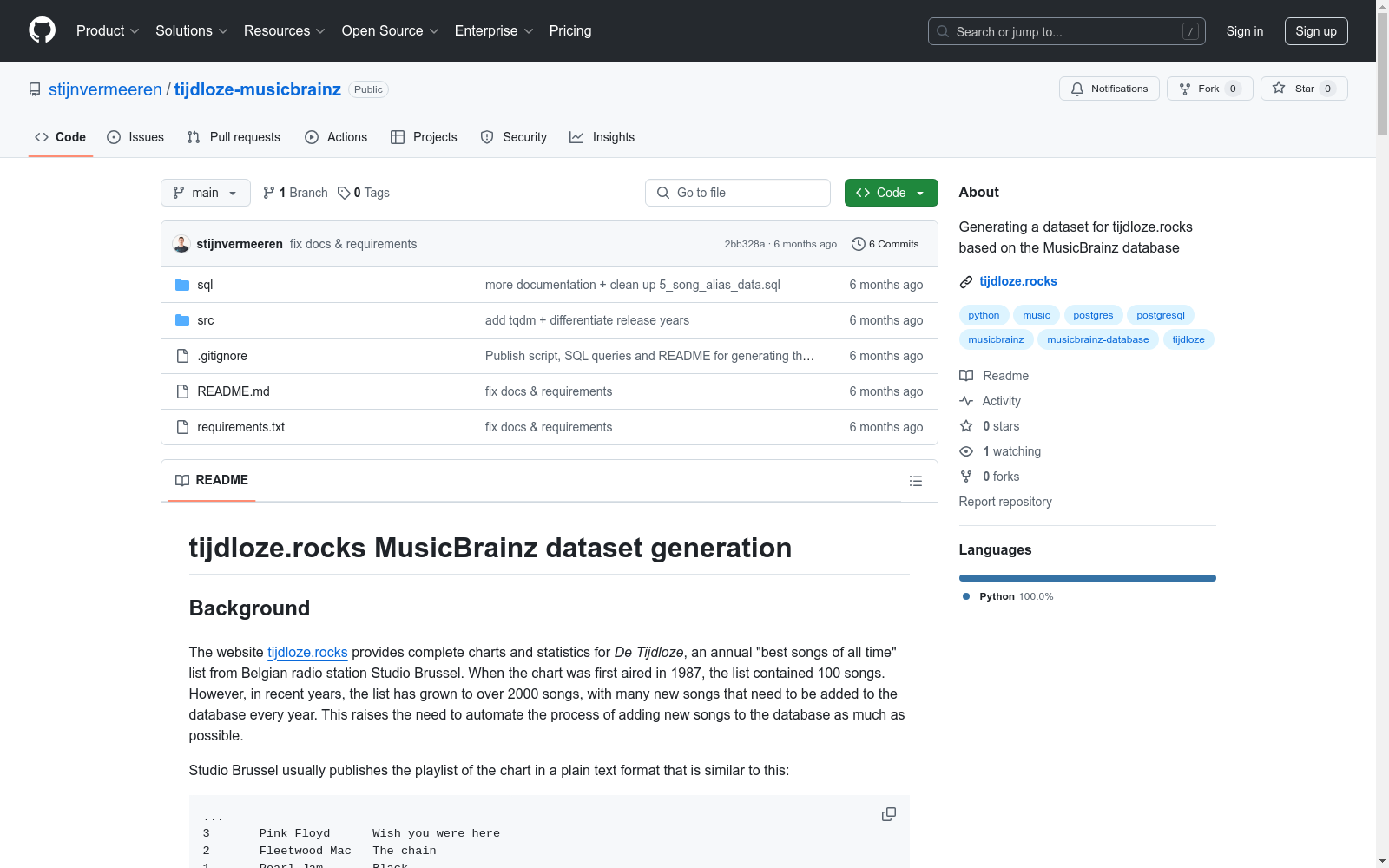
Task: Click 'add tqdm + differentiate release years' commit message
Action: pyautogui.click(x=587, y=320)
